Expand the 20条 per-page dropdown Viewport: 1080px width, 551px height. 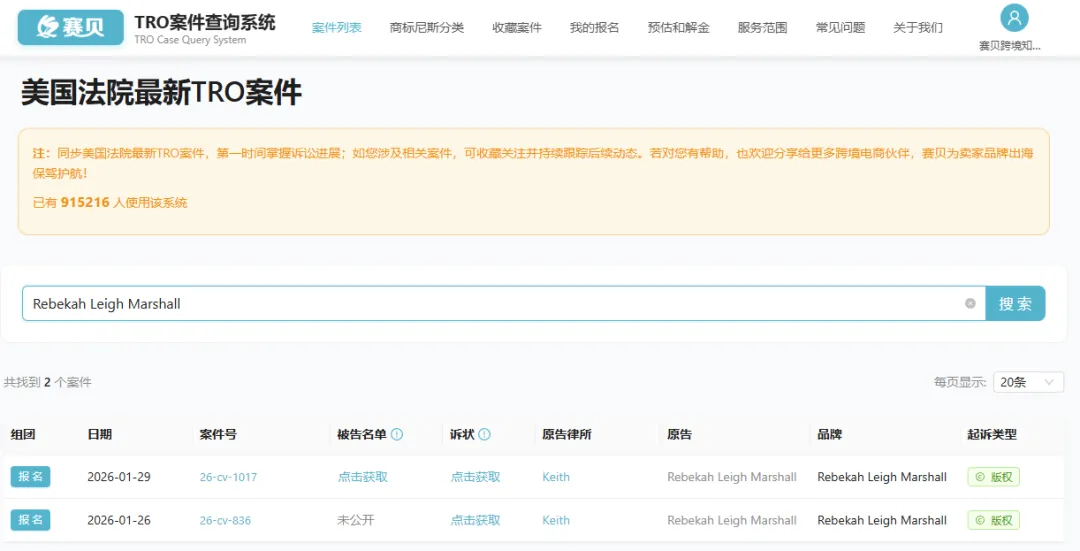(x=1028, y=382)
